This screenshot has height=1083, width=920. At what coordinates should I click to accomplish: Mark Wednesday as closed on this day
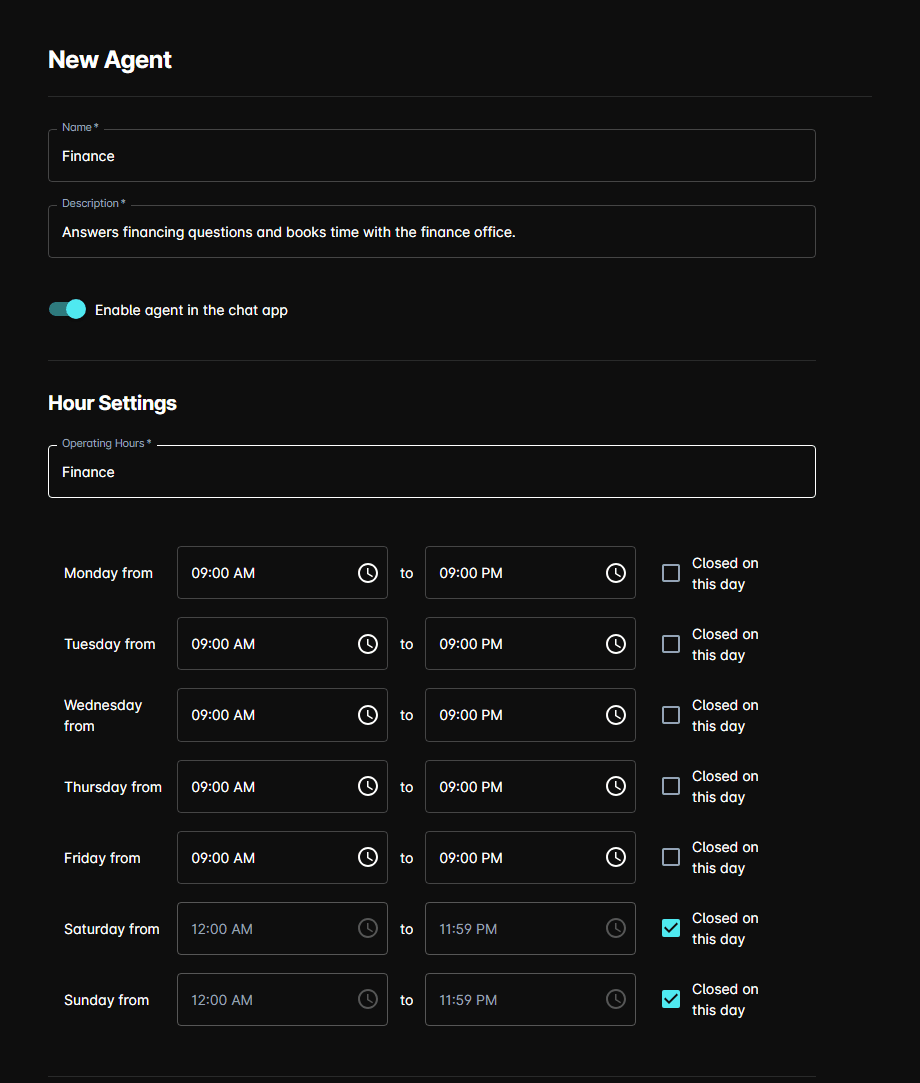pos(671,716)
